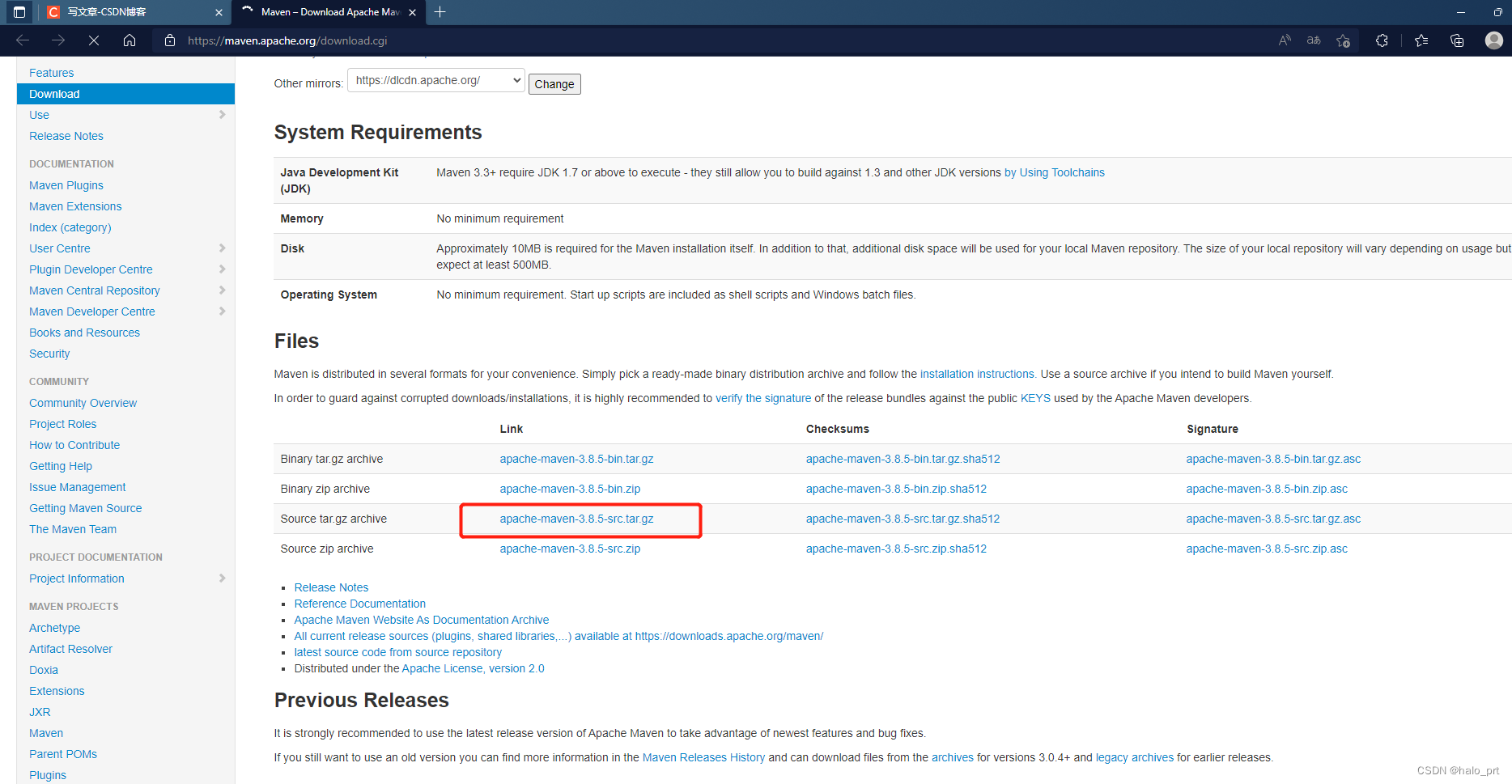The height and width of the screenshot is (784, 1512).
Task: Open Apache Maven Website As Documentation Archive
Action: [x=421, y=620]
